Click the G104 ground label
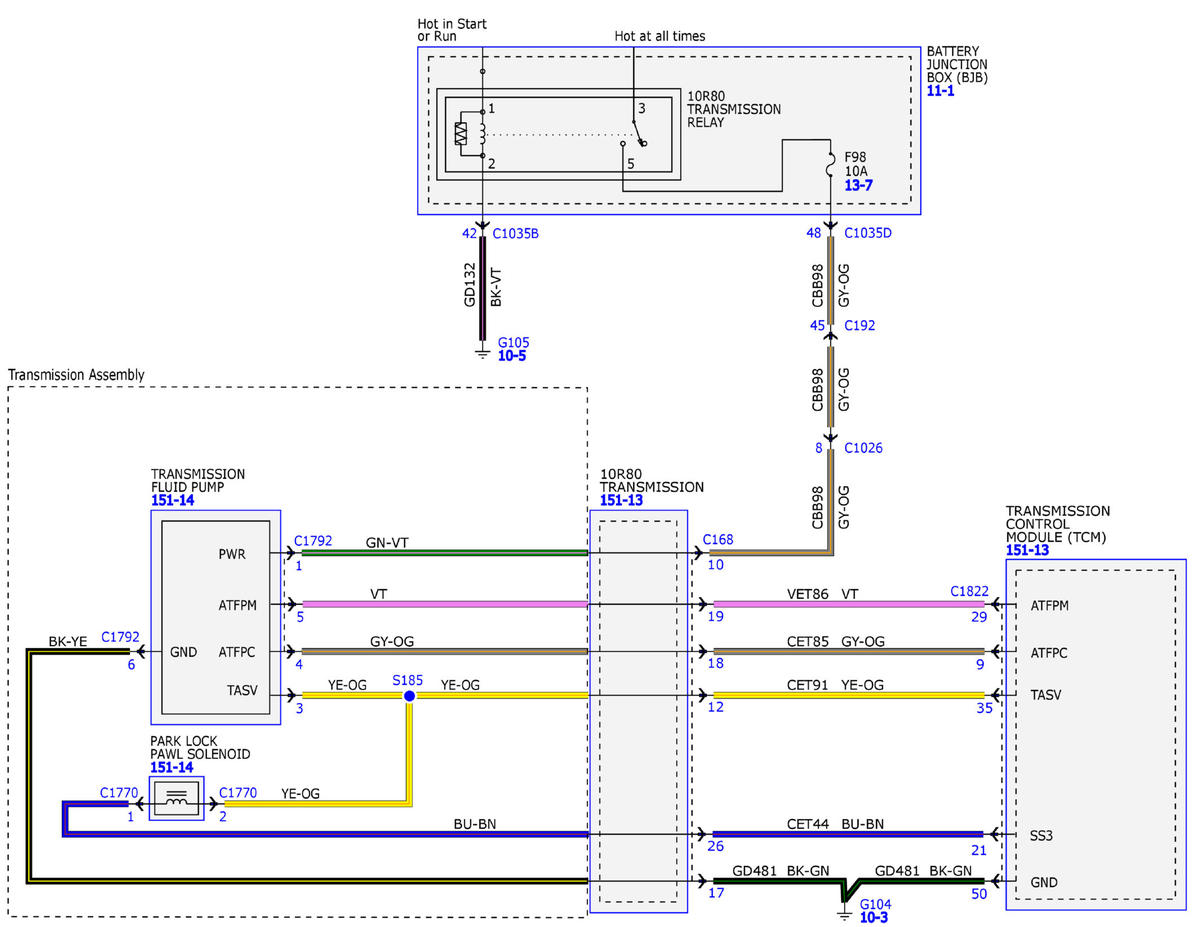The image size is (1200, 927). 875,904
